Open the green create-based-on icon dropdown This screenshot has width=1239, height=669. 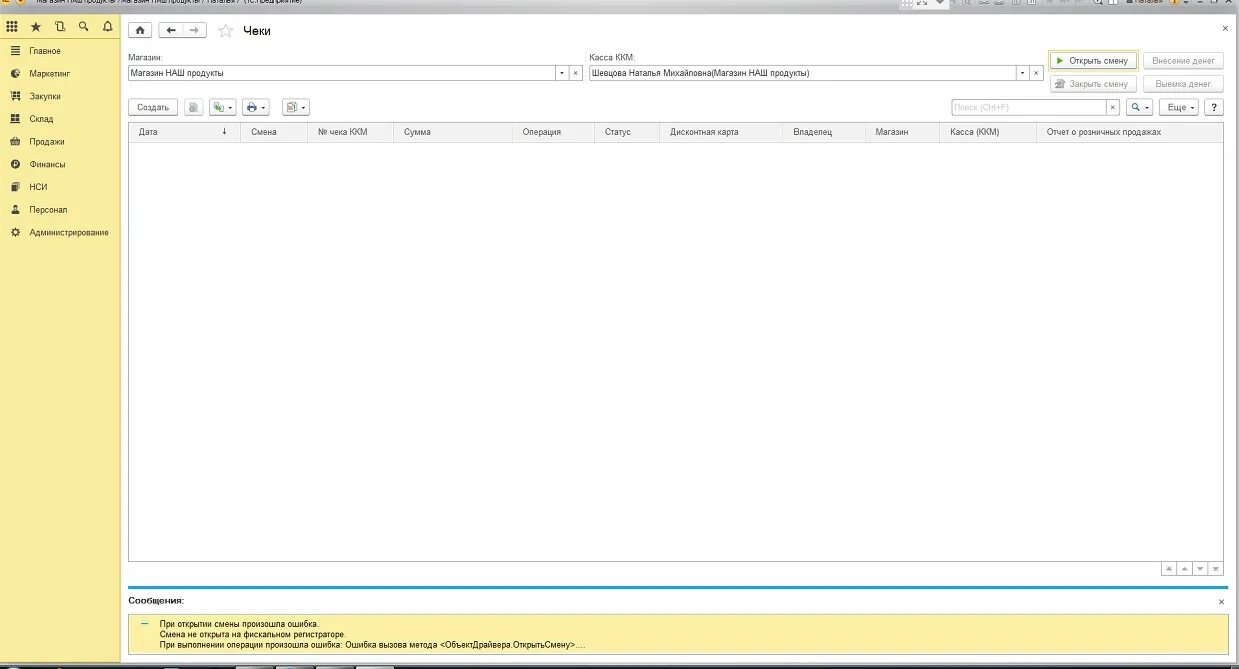tap(222, 107)
